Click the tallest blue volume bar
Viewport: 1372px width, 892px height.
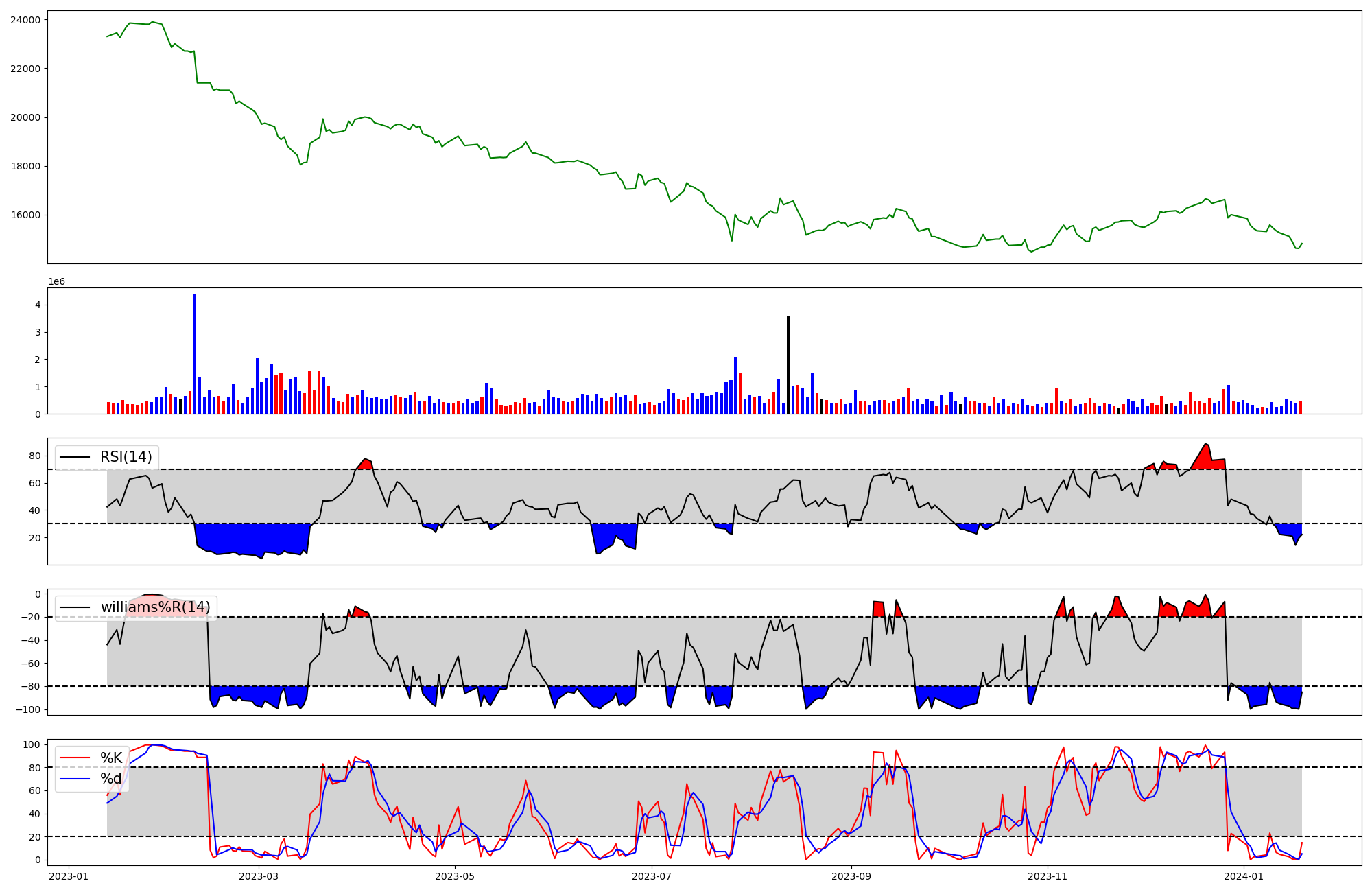click(x=195, y=353)
